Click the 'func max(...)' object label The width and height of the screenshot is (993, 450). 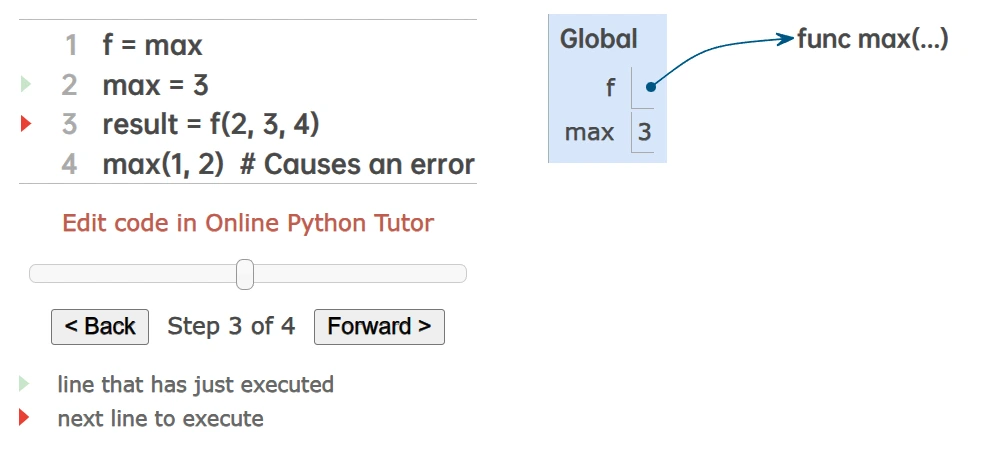pyautogui.click(x=872, y=40)
